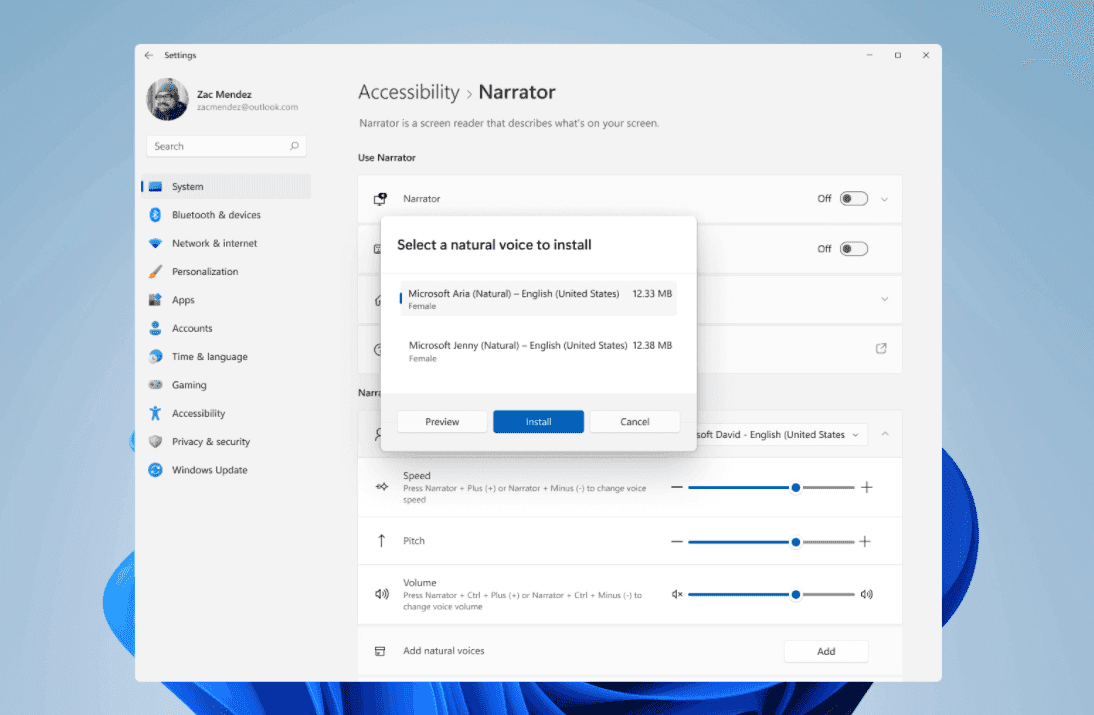The width and height of the screenshot is (1094, 715).
Task: Click the Speed slider handle
Action: tap(795, 488)
